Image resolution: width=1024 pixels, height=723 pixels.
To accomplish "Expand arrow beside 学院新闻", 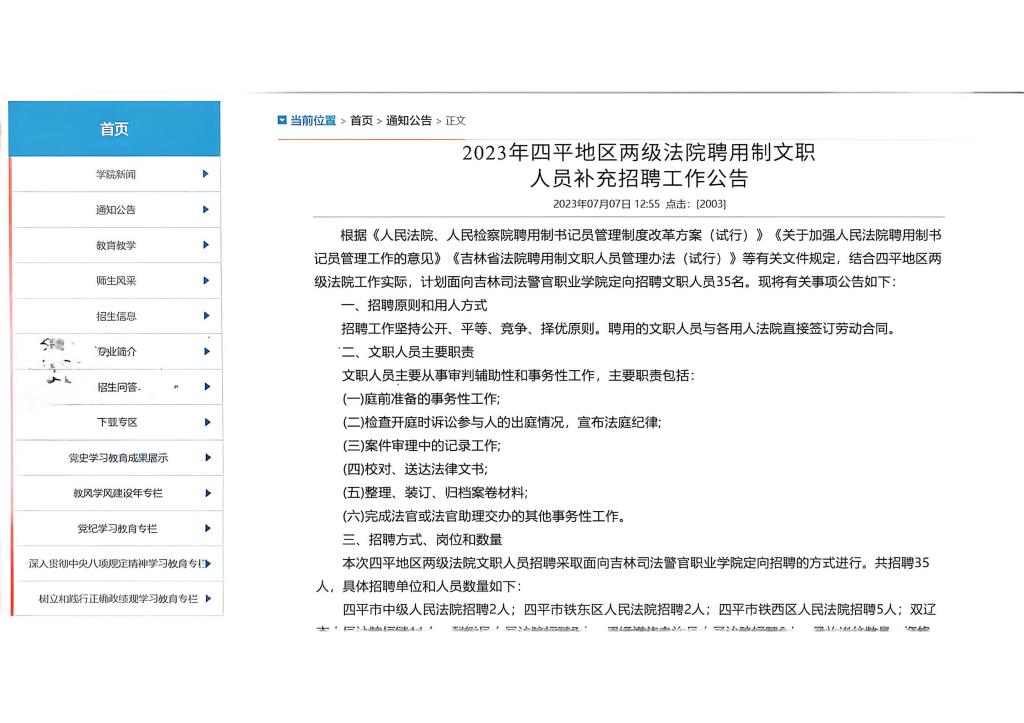I will [x=206, y=174].
